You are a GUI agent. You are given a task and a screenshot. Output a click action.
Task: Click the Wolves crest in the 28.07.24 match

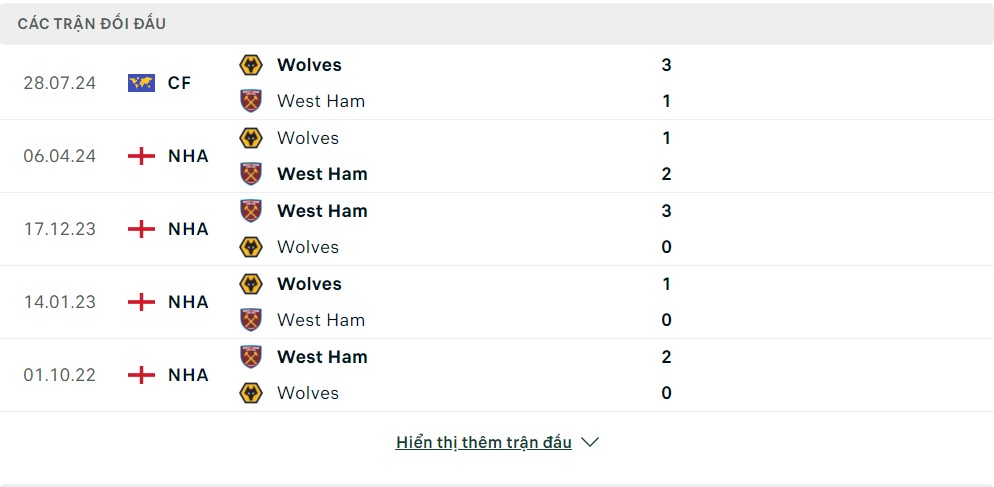click(x=251, y=65)
